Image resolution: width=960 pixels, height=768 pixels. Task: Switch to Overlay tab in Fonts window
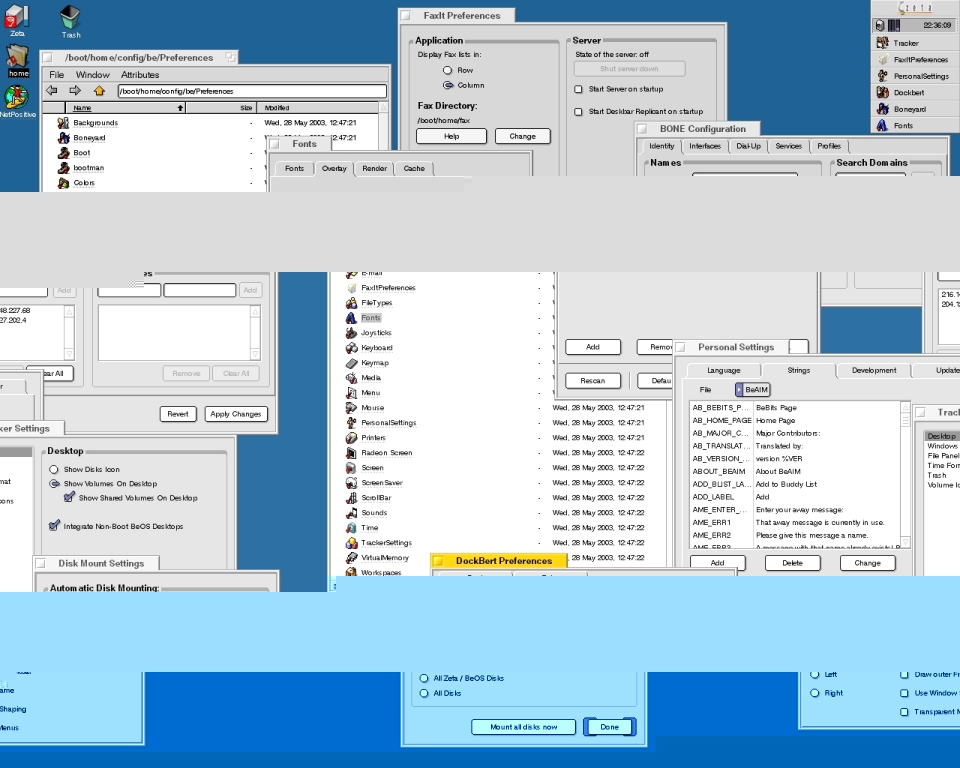(334, 168)
